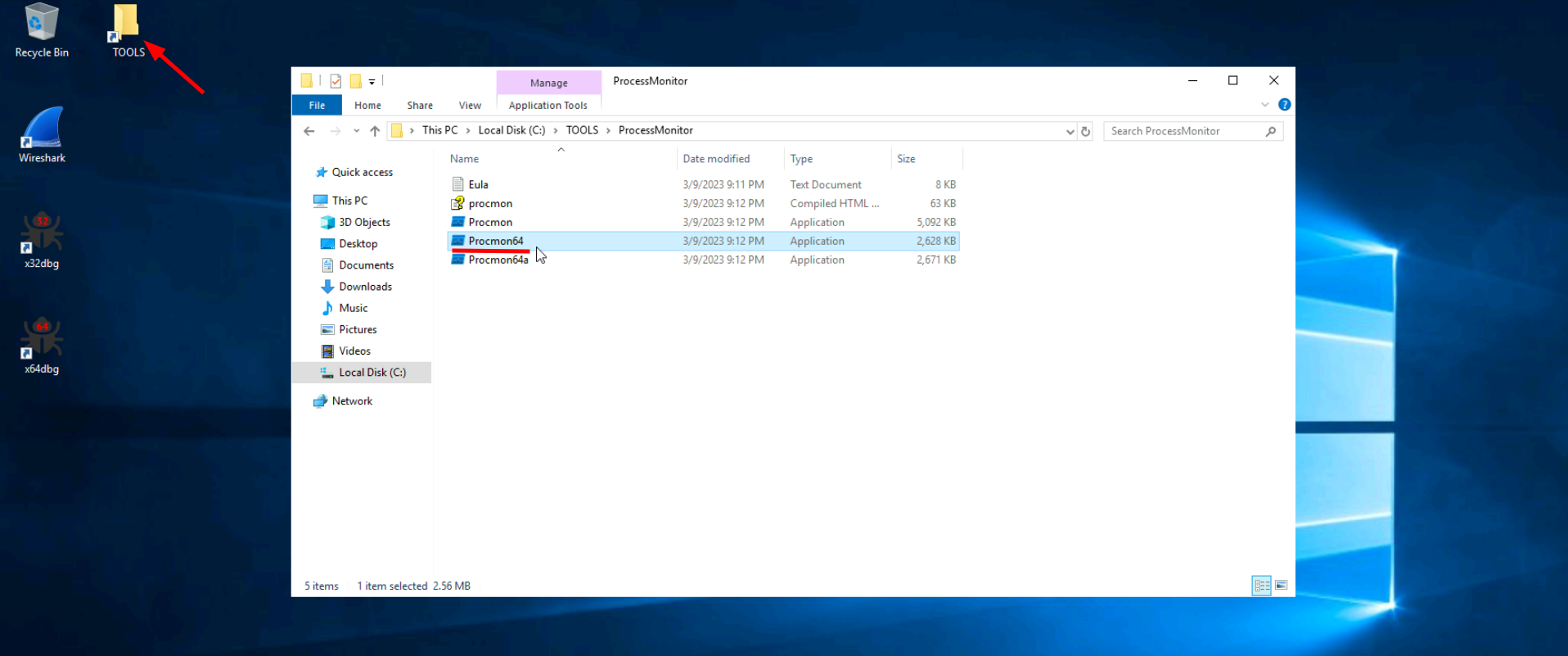Select Downloads in the navigation pane
The height and width of the screenshot is (656, 1568).
tap(365, 287)
